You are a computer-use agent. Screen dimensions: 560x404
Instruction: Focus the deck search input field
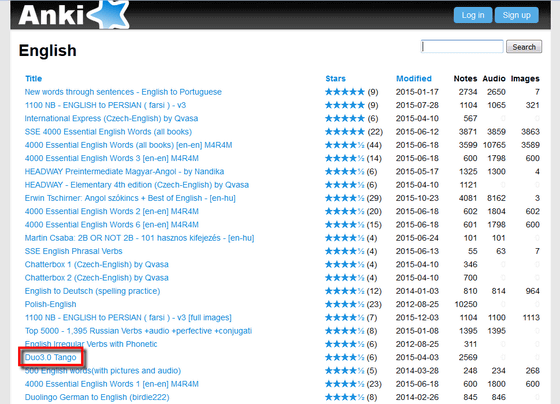[x=462, y=46]
